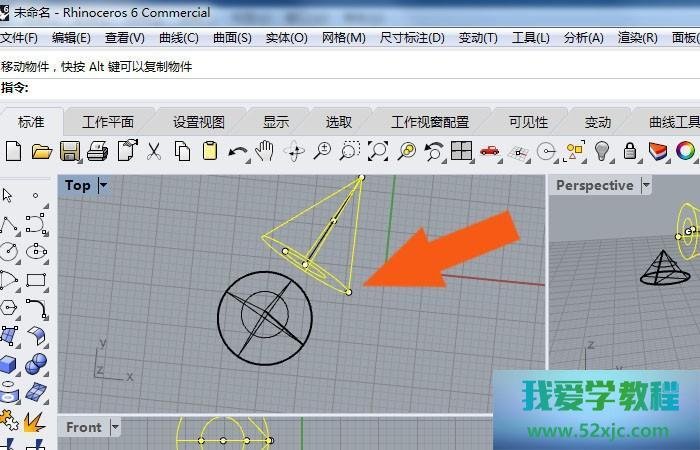Open the 曲线(C) menu
The image size is (700, 450).
tap(179, 38)
